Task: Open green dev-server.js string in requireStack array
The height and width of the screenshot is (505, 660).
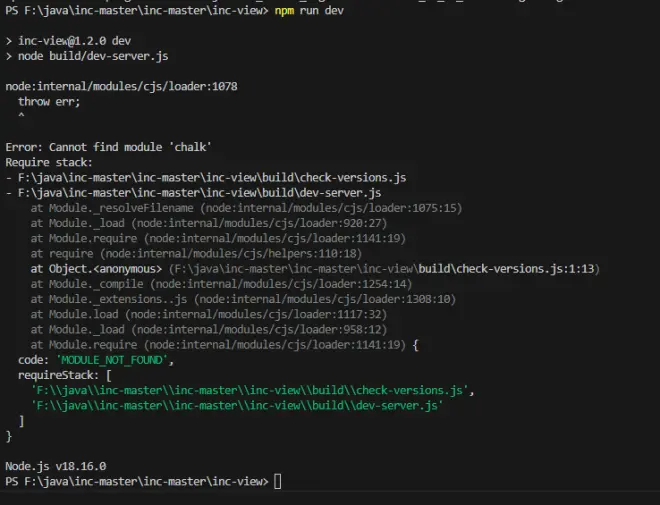Action: coord(237,406)
